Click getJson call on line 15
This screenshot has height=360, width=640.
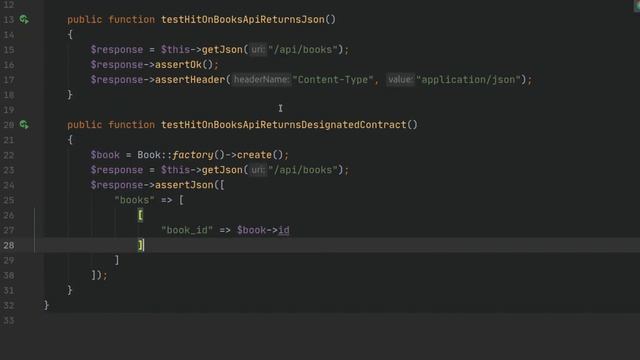[222, 50]
